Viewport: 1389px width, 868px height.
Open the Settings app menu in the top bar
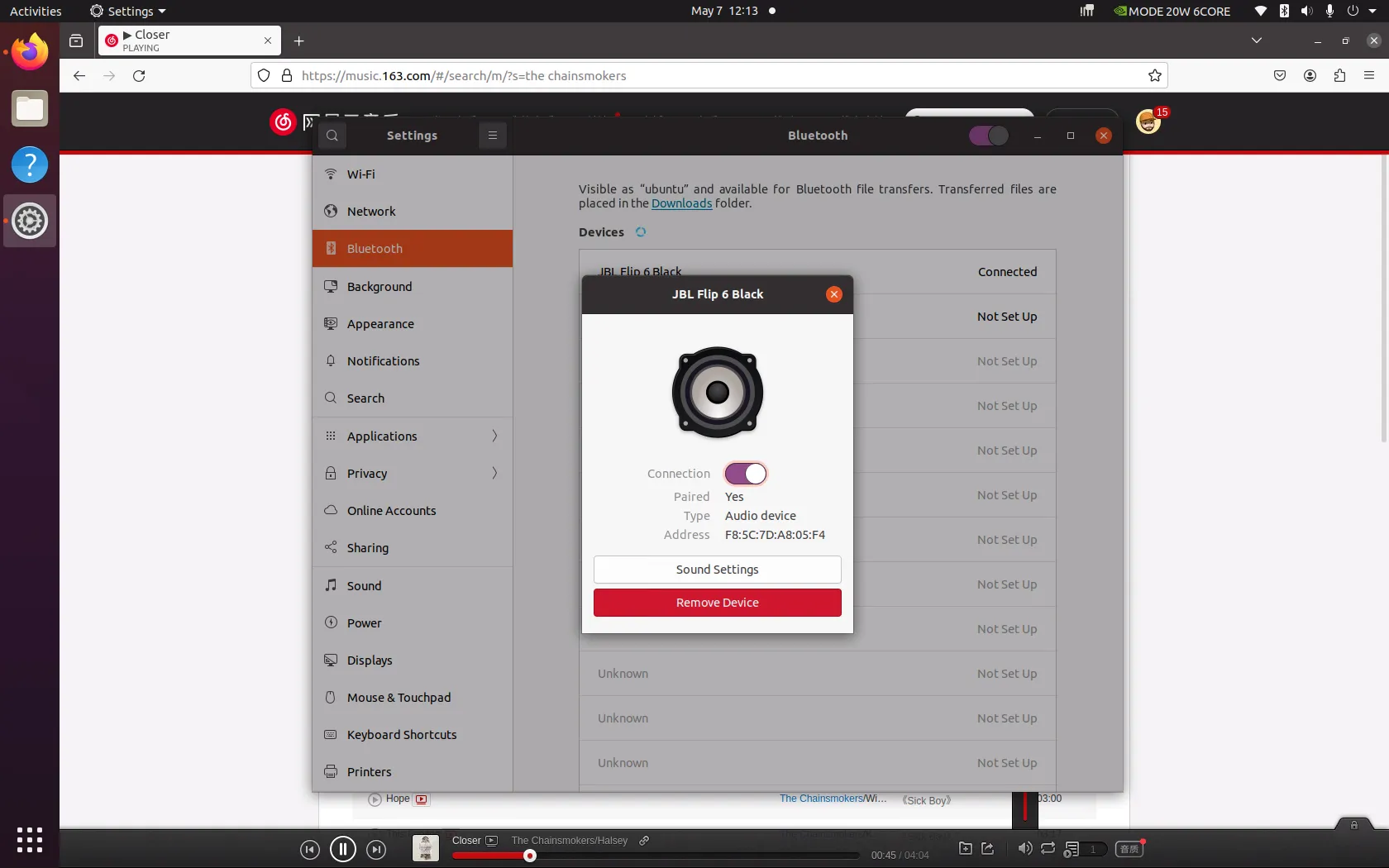pyautogui.click(x=127, y=11)
